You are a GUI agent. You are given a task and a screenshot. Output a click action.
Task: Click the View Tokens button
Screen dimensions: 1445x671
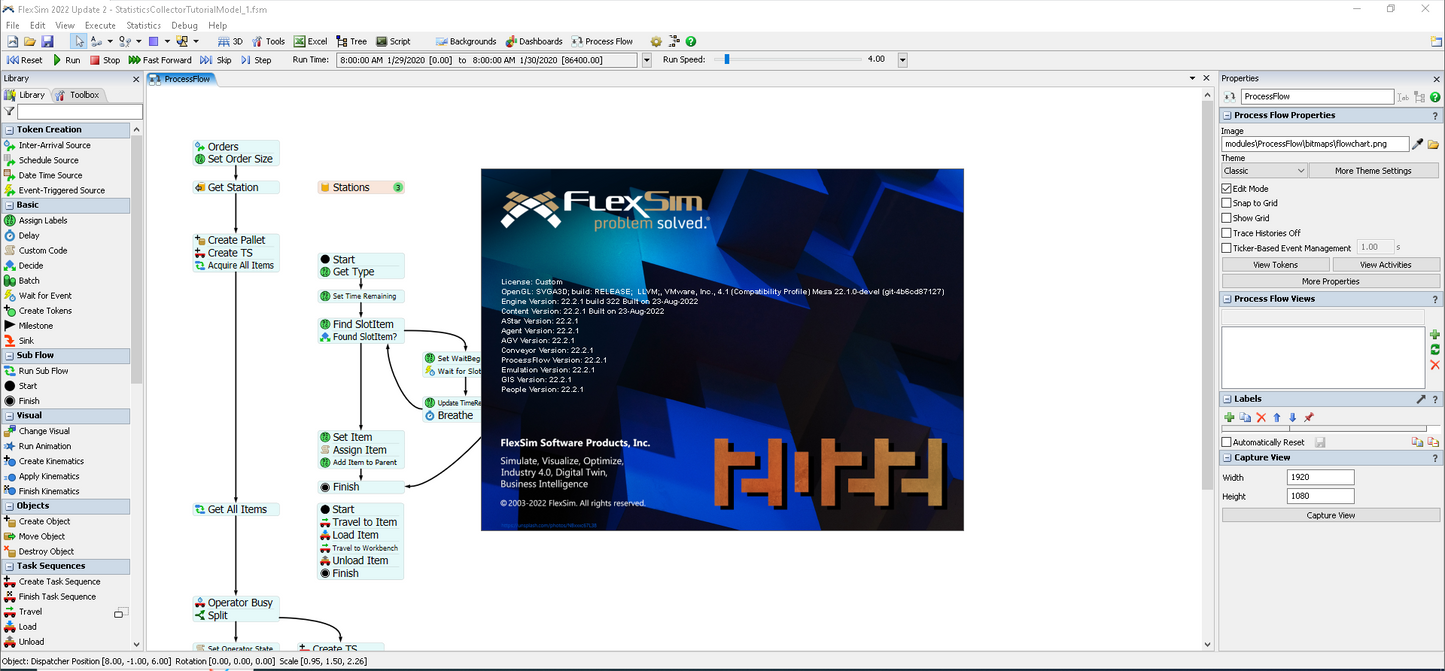(x=1275, y=265)
